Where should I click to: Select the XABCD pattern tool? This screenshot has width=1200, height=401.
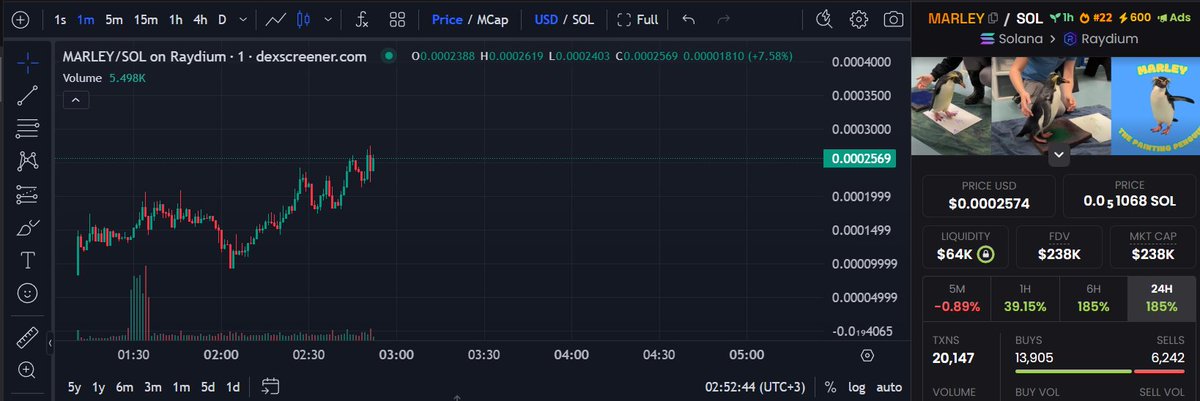click(x=28, y=161)
